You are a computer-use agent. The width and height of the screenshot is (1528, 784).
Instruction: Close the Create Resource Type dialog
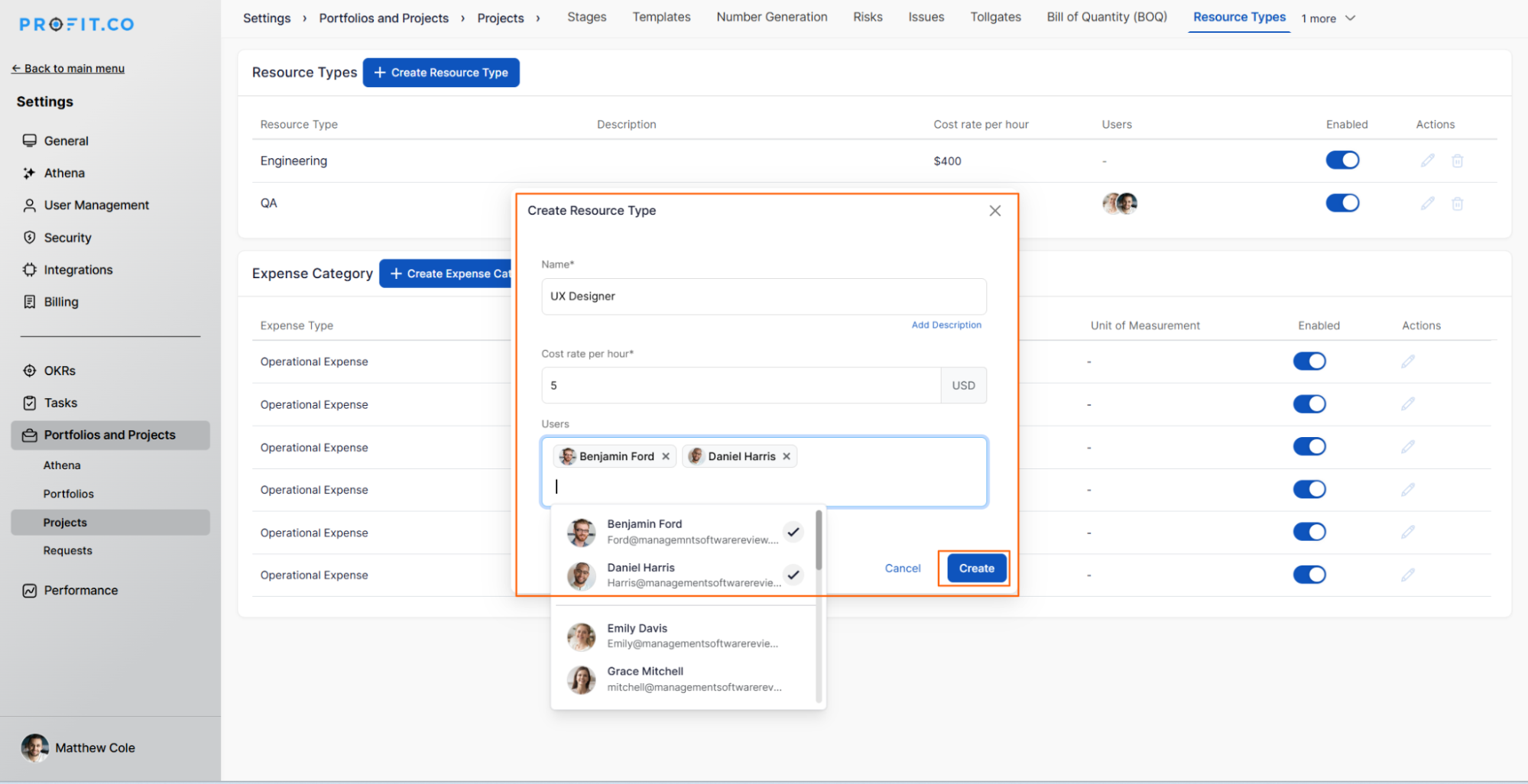tap(994, 211)
